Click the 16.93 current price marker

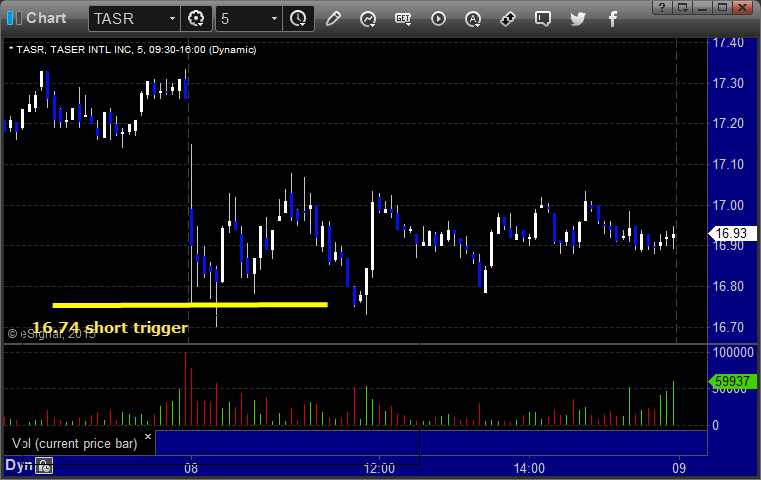point(731,233)
